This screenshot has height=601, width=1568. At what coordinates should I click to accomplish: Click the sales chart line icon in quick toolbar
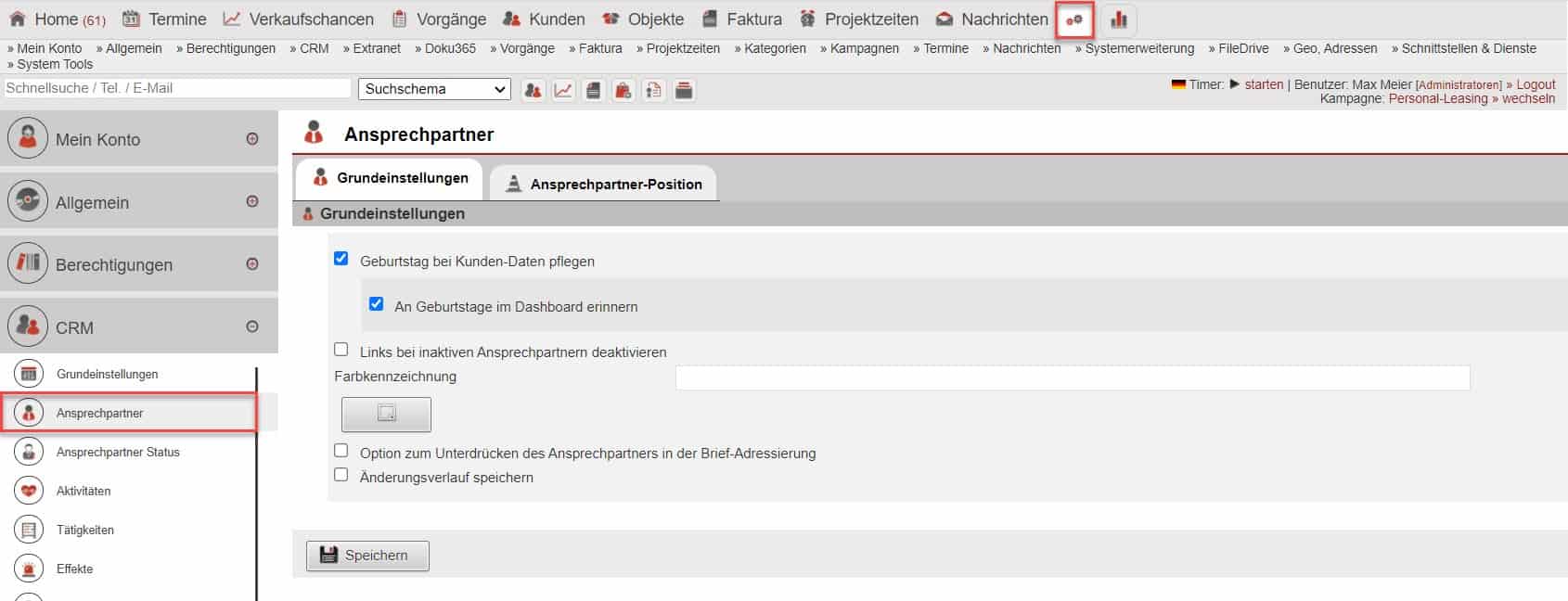[x=563, y=90]
